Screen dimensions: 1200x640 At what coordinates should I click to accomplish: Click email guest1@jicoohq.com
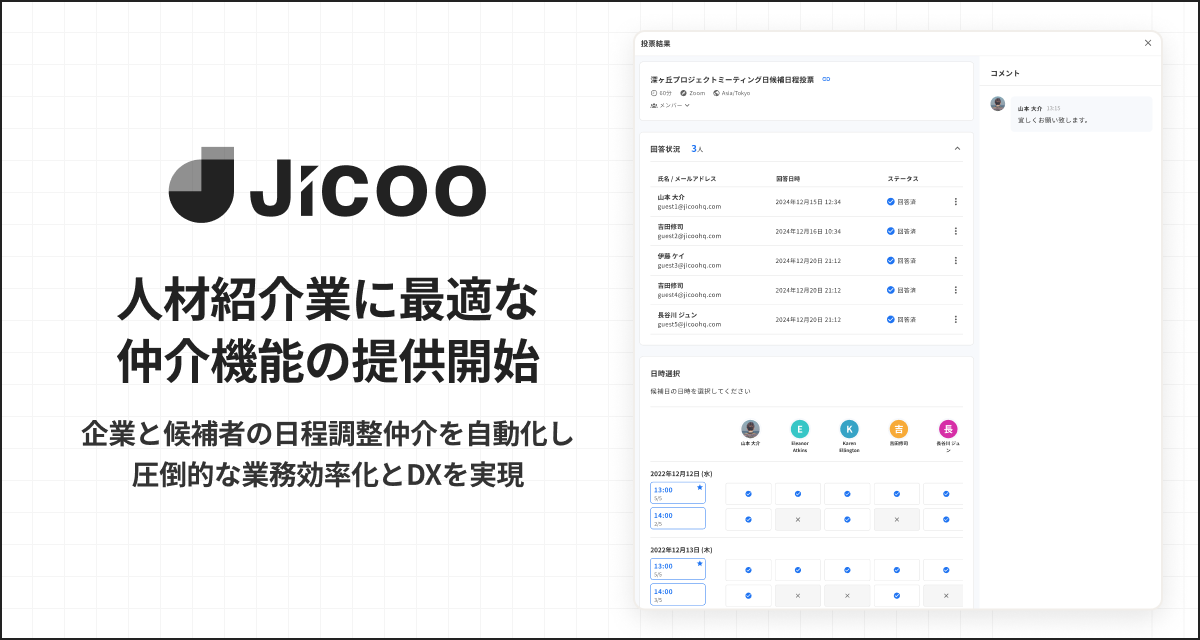[689, 207]
